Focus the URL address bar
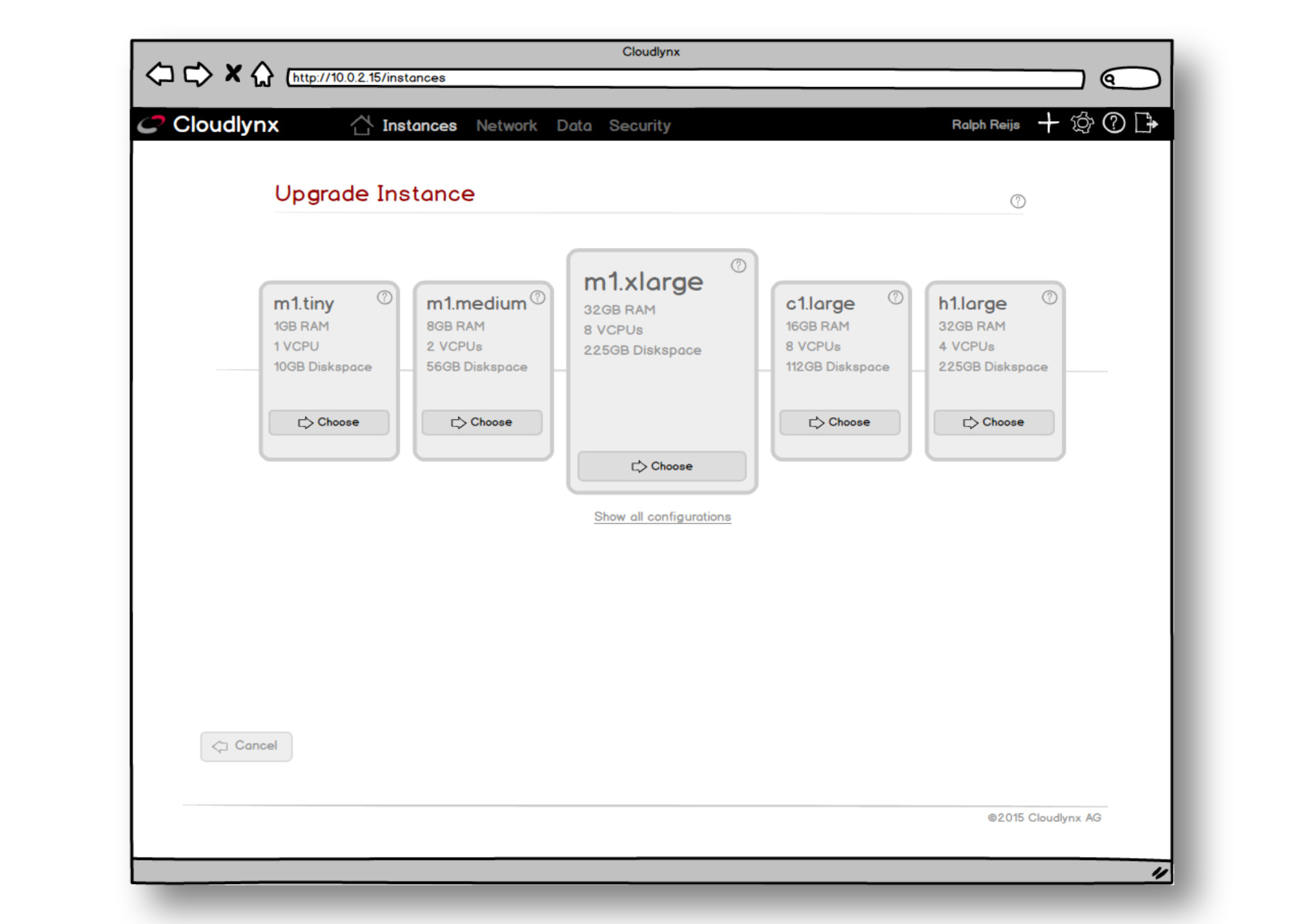Viewport: 1308px width, 924px height. pos(685,78)
